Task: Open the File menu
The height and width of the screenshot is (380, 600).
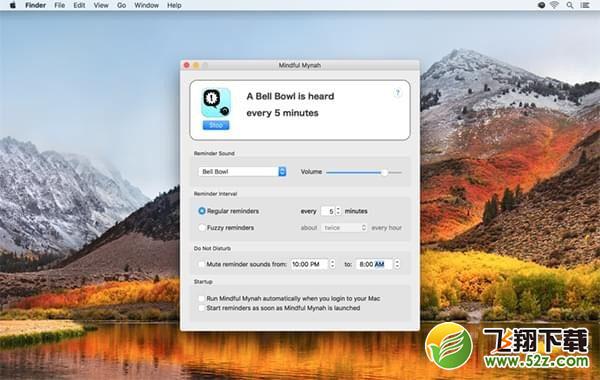Action: 60,5
